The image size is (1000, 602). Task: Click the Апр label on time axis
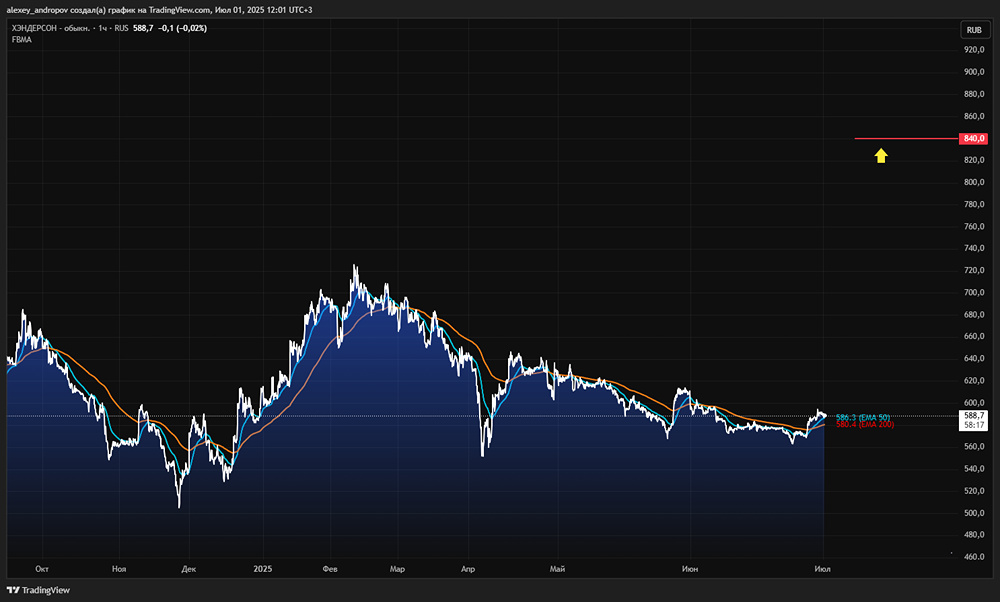pyautogui.click(x=468, y=569)
